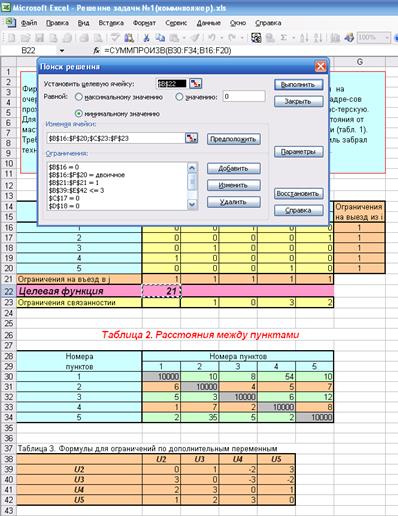Click the AutoSum sigma icon
Viewport: 398px width, 516px height.
coord(283,38)
